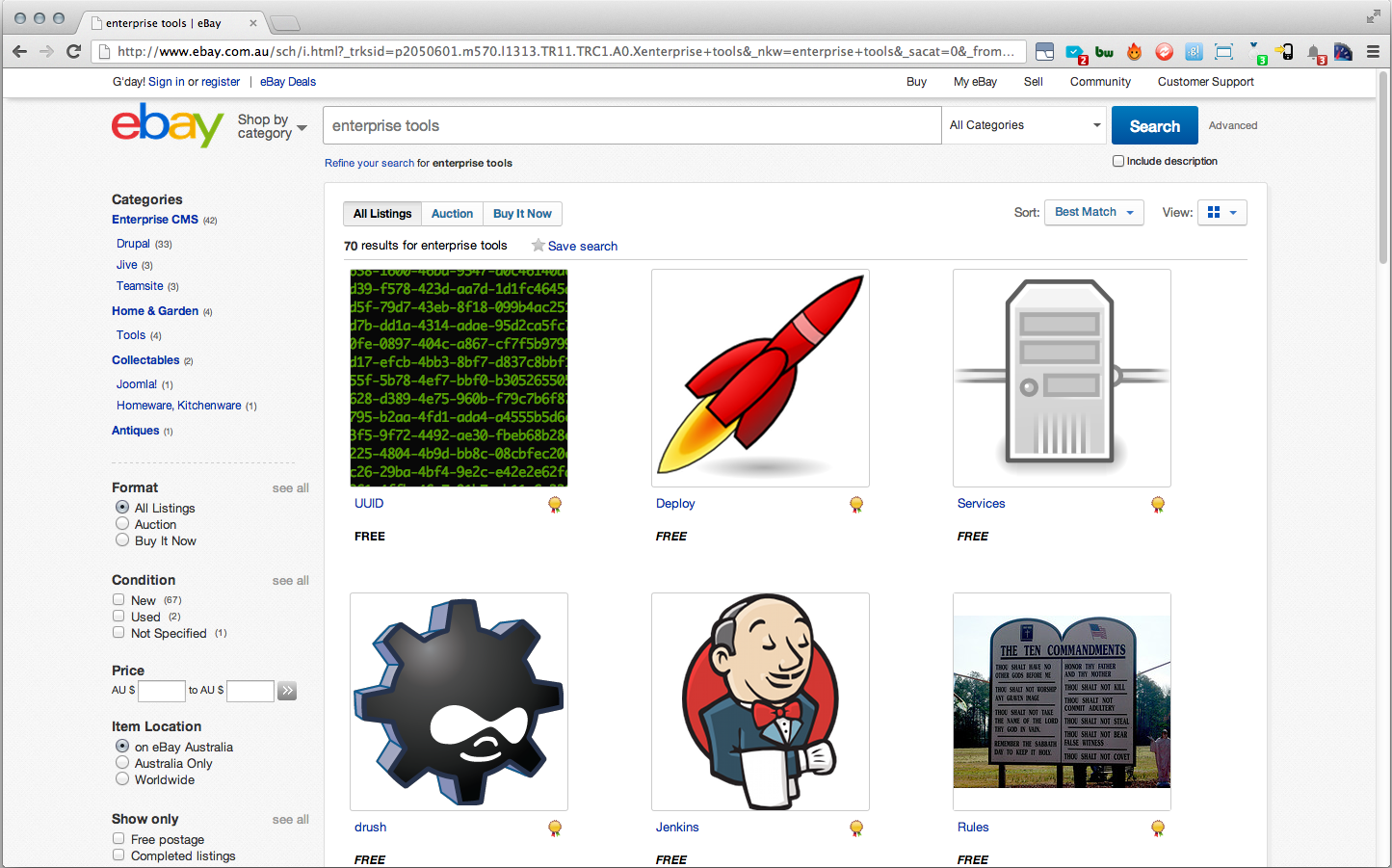Open the Customer Support menu item
Image resolution: width=1392 pixels, height=868 pixels.
pos(1205,82)
